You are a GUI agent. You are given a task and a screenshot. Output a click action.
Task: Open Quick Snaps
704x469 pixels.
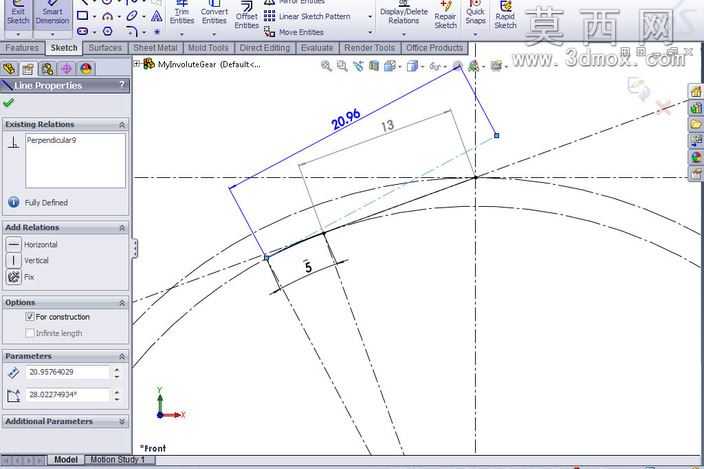[475, 13]
